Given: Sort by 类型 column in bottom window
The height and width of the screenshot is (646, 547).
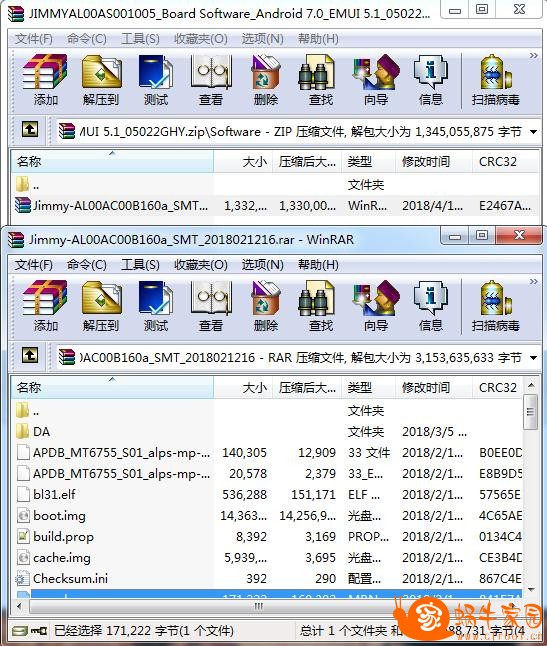Looking at the screenshot, I should coord(368,388).
